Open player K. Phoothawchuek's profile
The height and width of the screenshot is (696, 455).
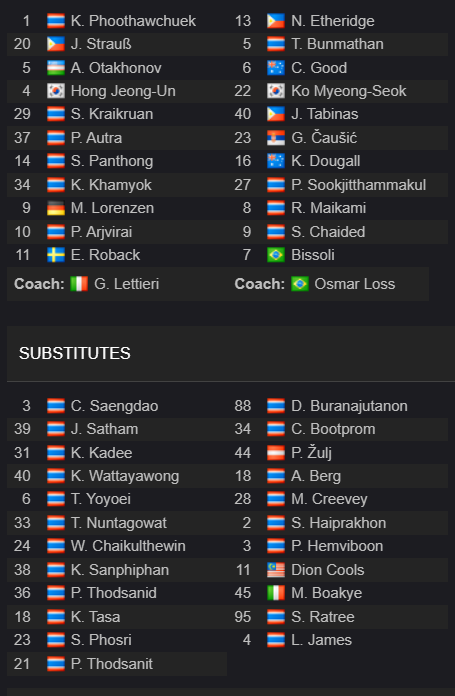pyautogui.click(x=133, y=21)
